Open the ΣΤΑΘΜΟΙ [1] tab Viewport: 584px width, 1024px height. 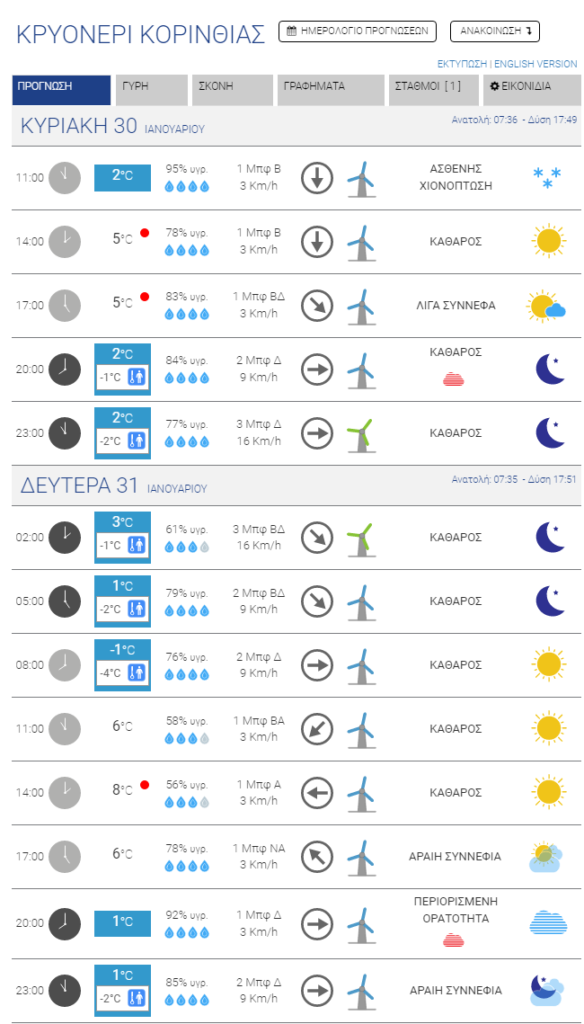(434, 90)
